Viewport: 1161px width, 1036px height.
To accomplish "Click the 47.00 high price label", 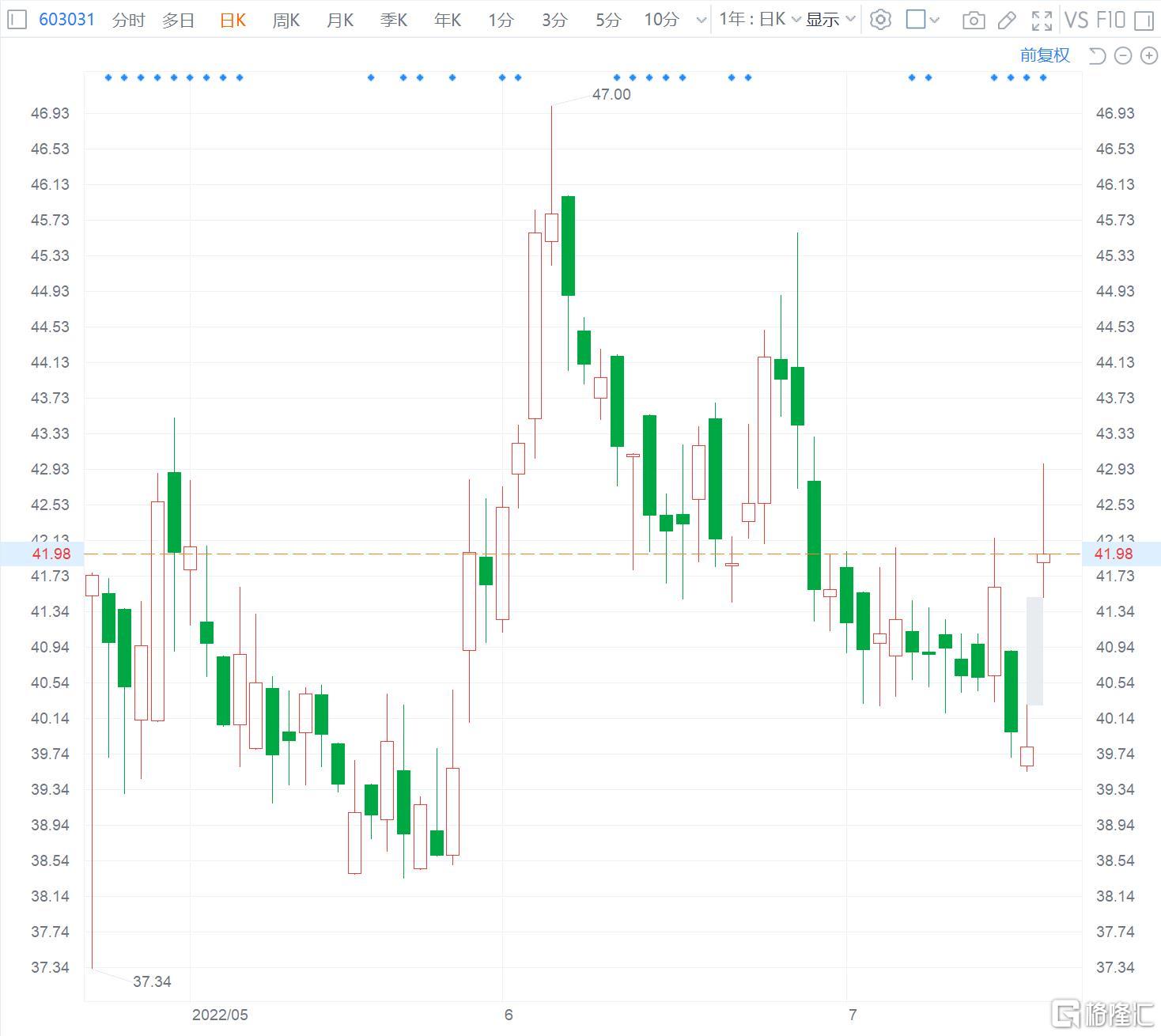I will 611,94.
